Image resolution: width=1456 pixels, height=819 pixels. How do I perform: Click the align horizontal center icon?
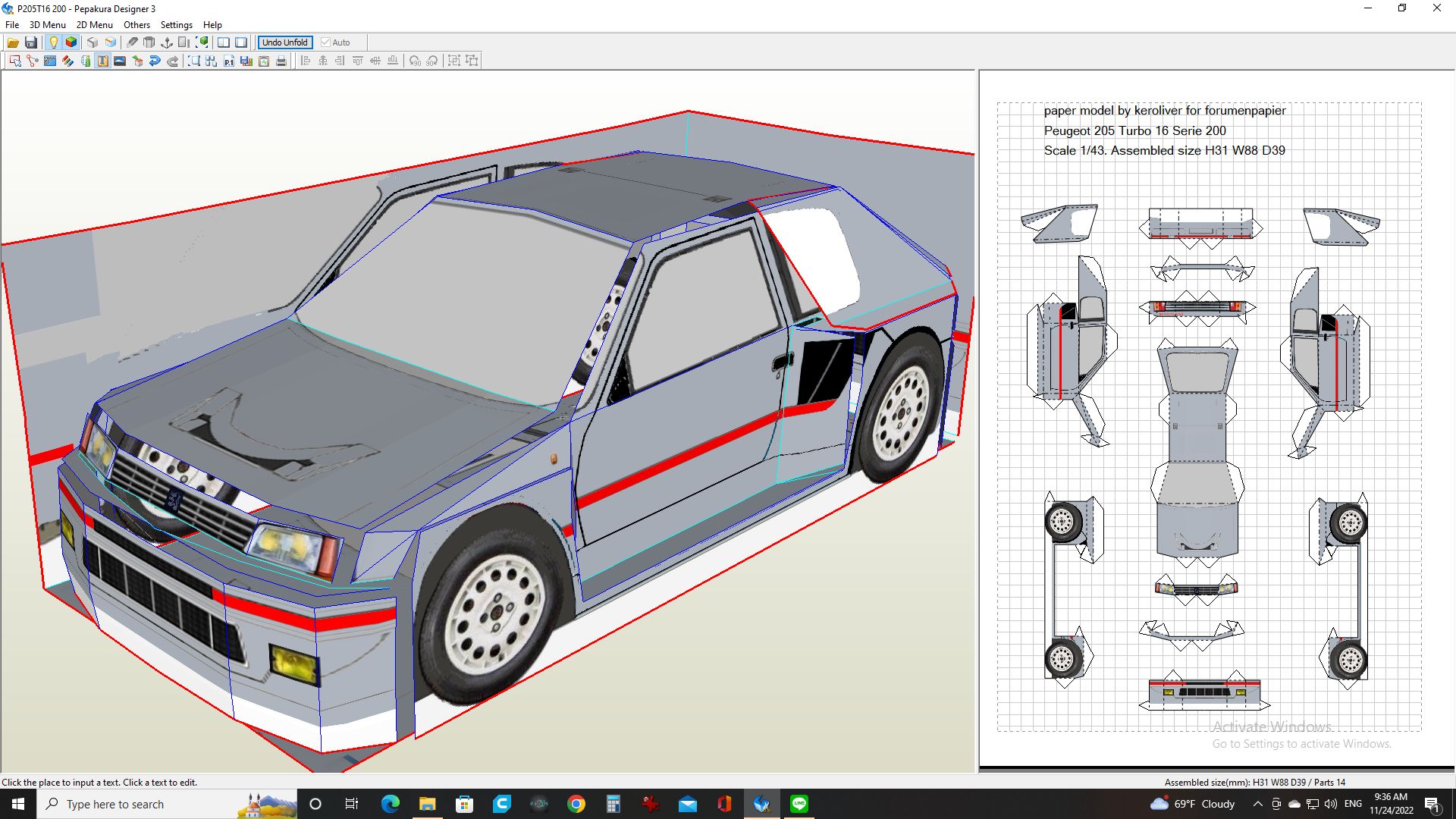point(323,61)
